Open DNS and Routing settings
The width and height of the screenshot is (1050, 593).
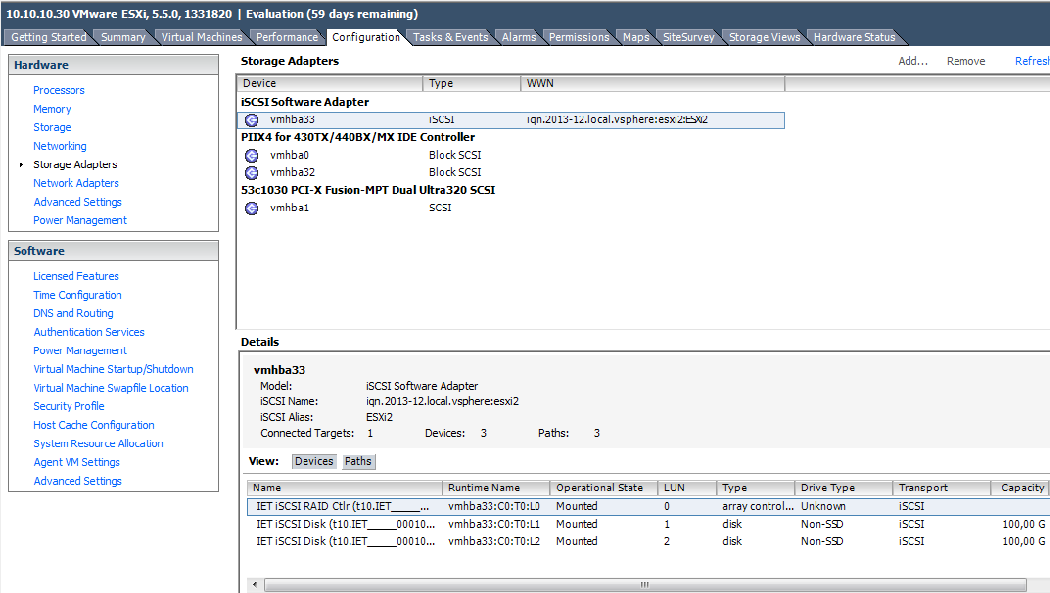coord(73,313)
